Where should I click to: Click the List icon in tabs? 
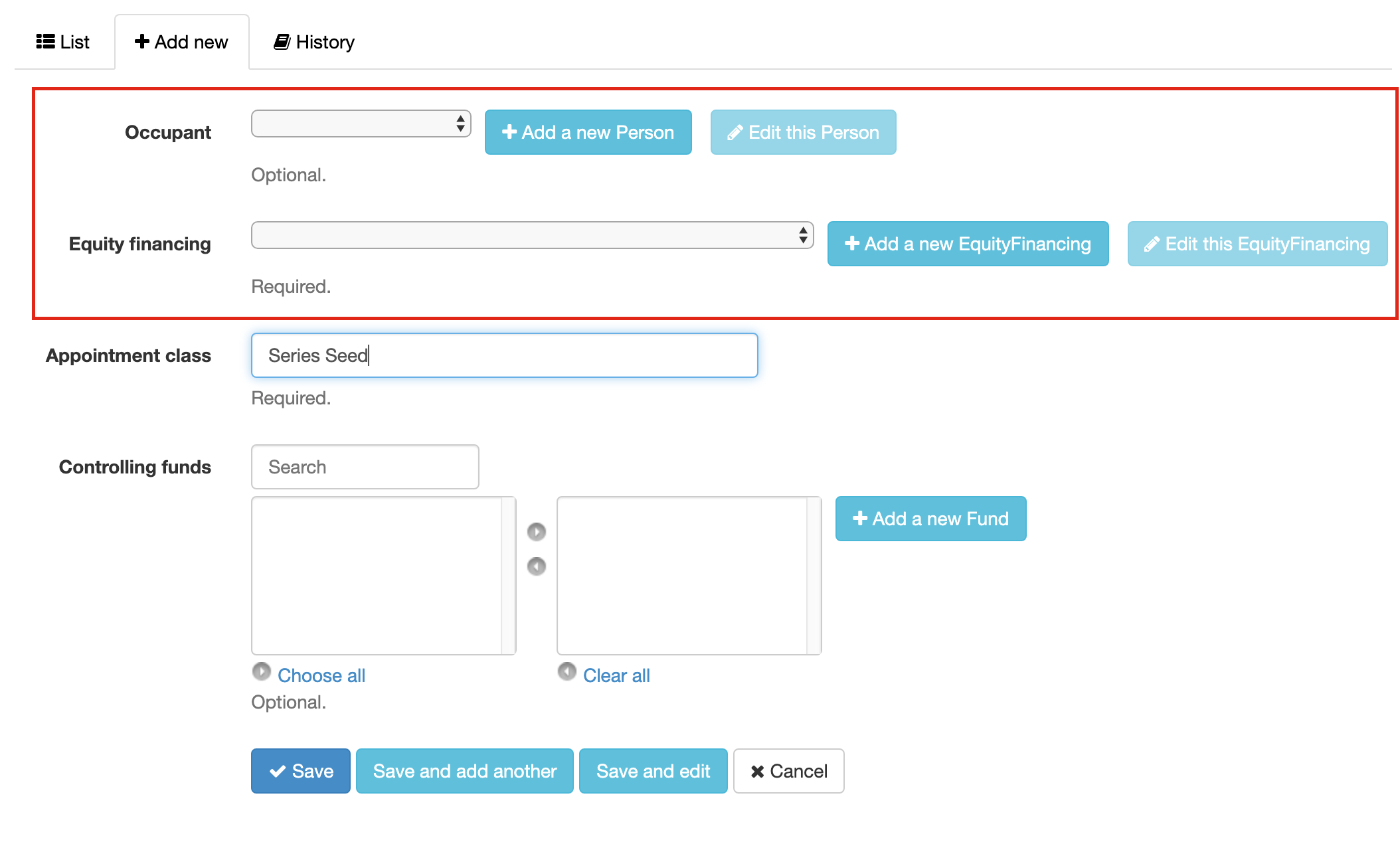(45, 42)
